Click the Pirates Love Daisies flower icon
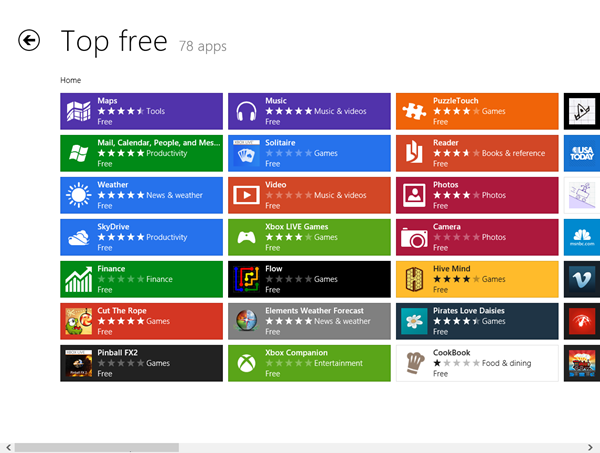This screenshot has height=453, width=600. click(x=414, y=321)
